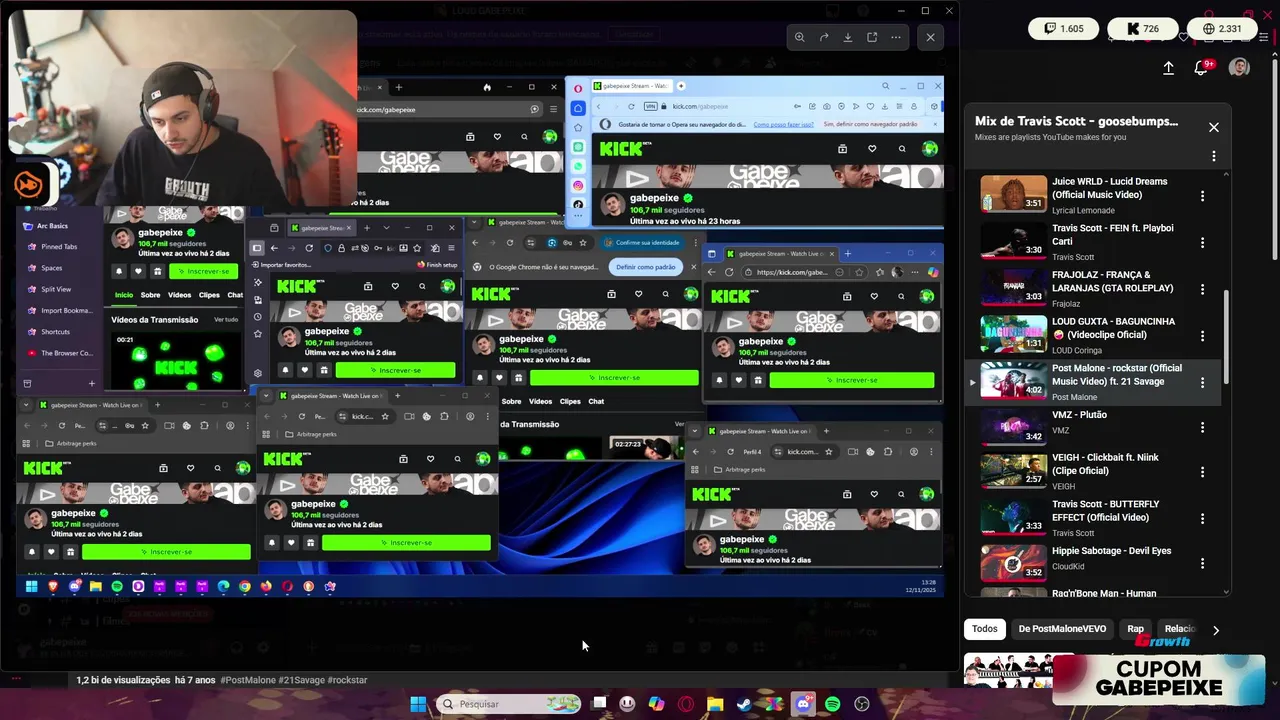
Task: Open options menu for VMZ - Plutão
Action: click(1202, 428)
